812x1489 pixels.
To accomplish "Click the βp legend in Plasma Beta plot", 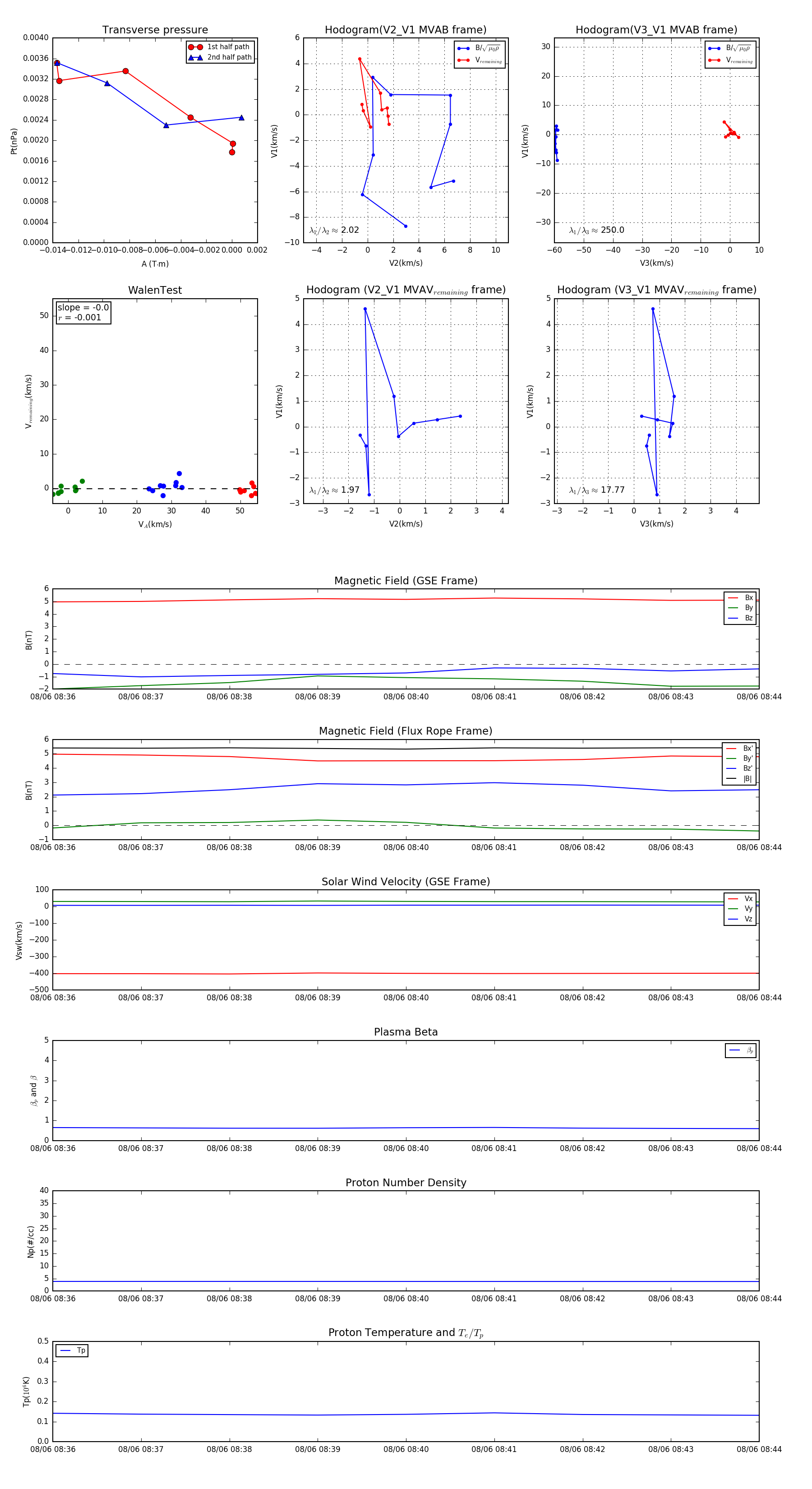I will pos(741,1050).
